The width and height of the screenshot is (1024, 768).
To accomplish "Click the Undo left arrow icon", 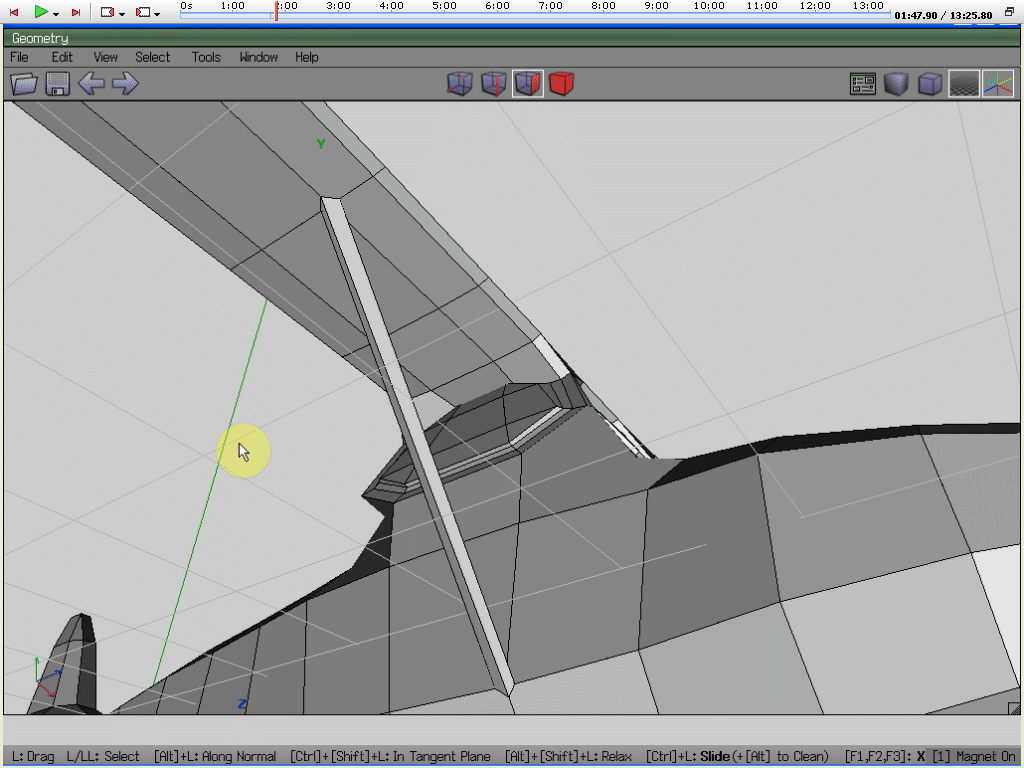I will (91, 84).
